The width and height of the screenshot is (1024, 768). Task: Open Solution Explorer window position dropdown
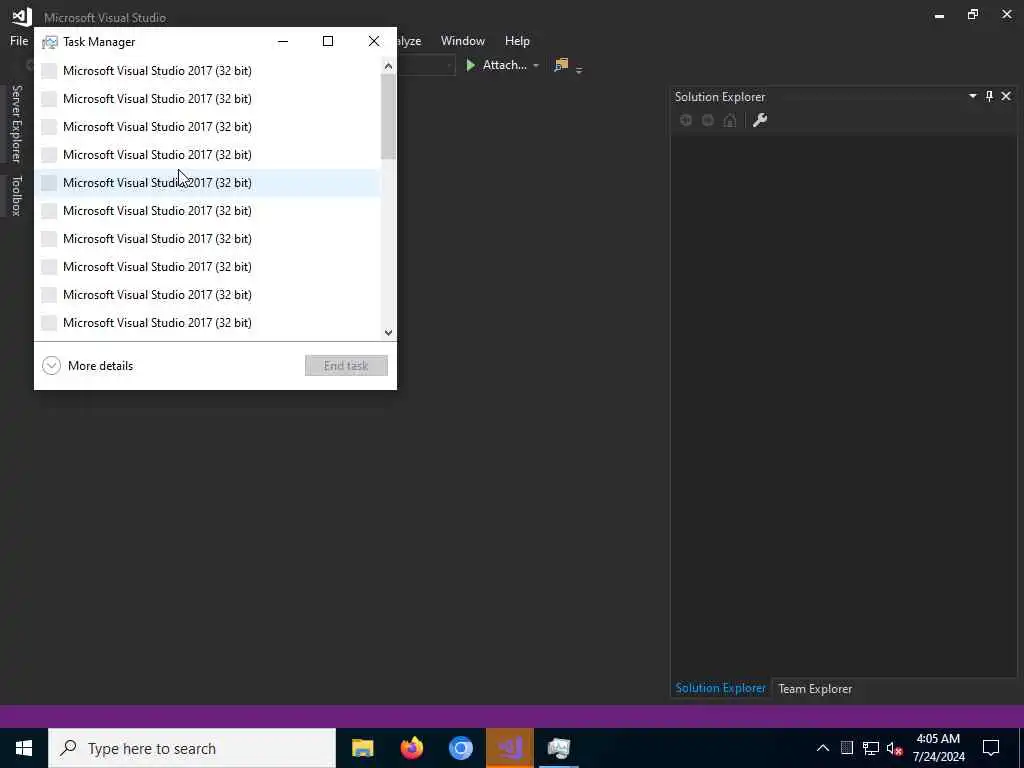tap(972, 96)
